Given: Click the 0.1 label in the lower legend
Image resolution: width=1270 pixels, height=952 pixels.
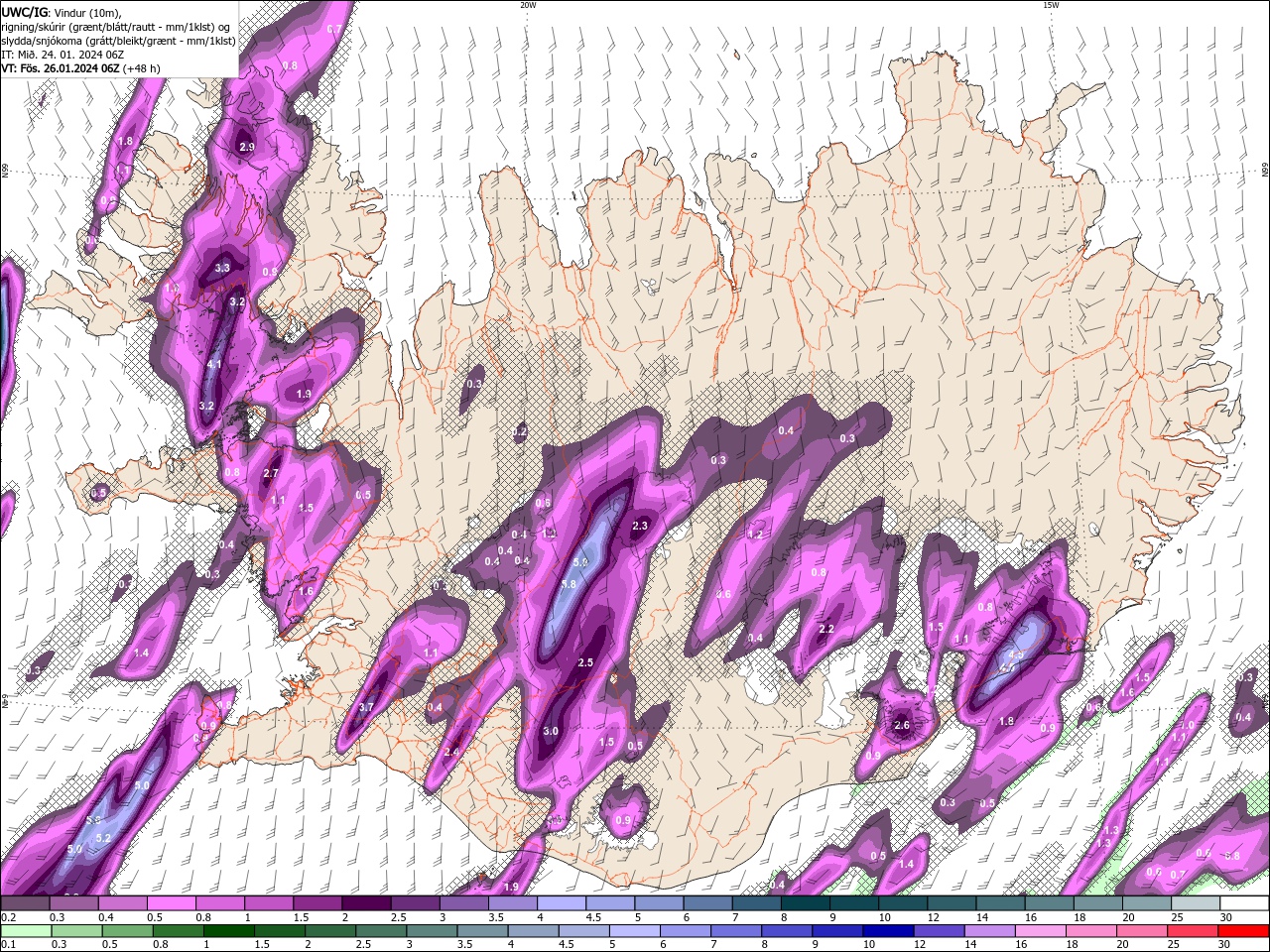Looking at the screenshot, I should pyautogui.click(x=7, y=945).
